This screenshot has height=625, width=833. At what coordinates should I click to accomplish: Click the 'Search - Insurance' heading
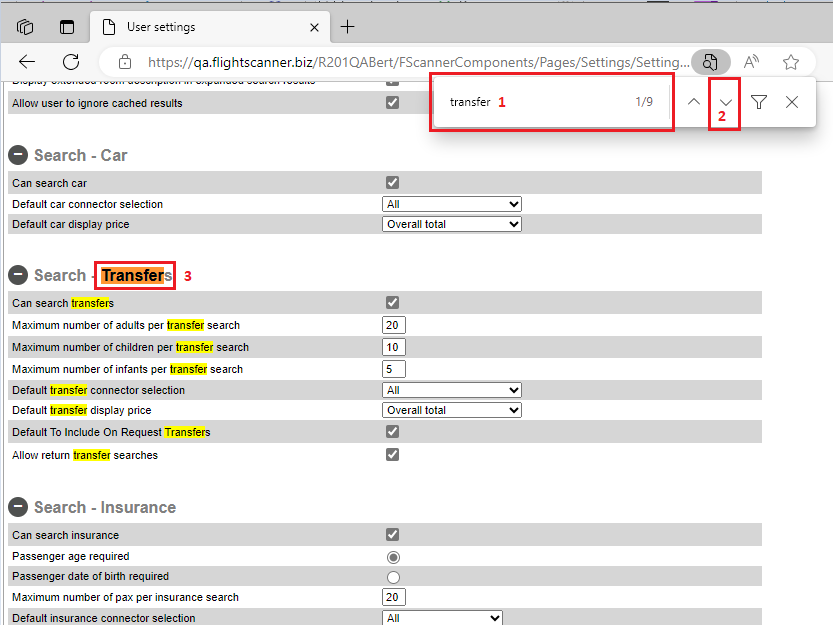pos(105,507)
